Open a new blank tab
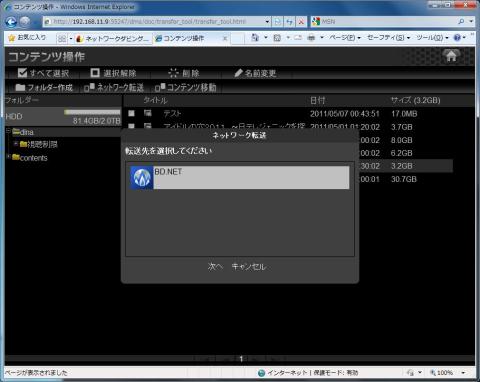The width and height of the screenshot is (480, 382). point(237,39)
